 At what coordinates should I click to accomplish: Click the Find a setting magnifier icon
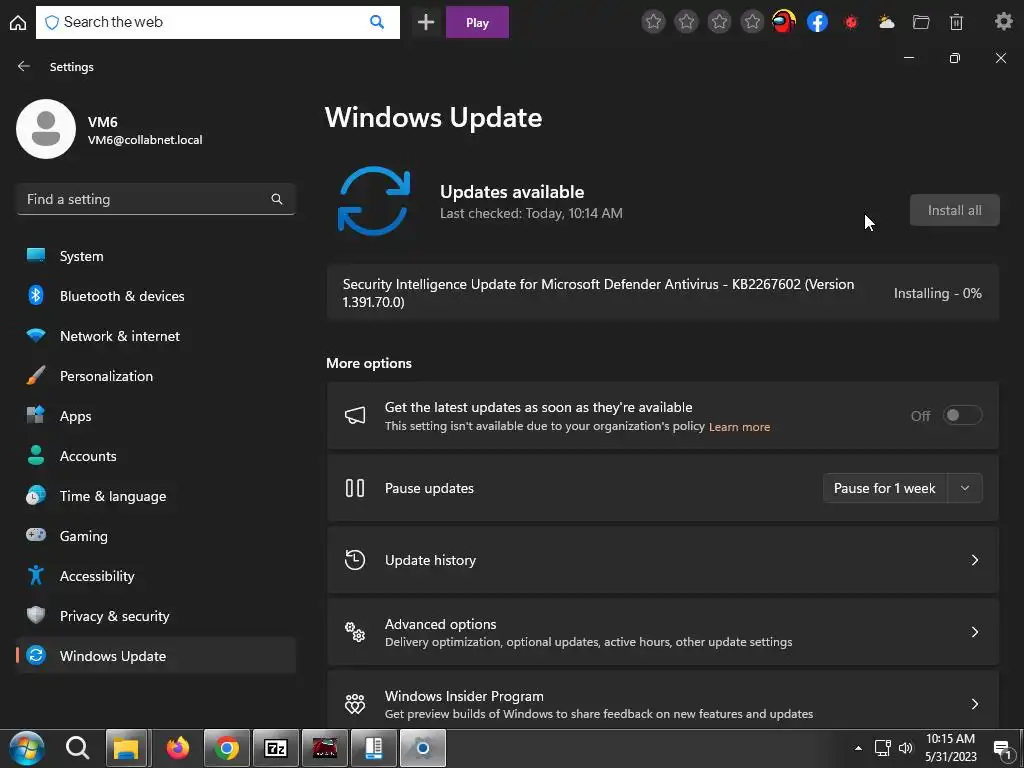point(277,199)
